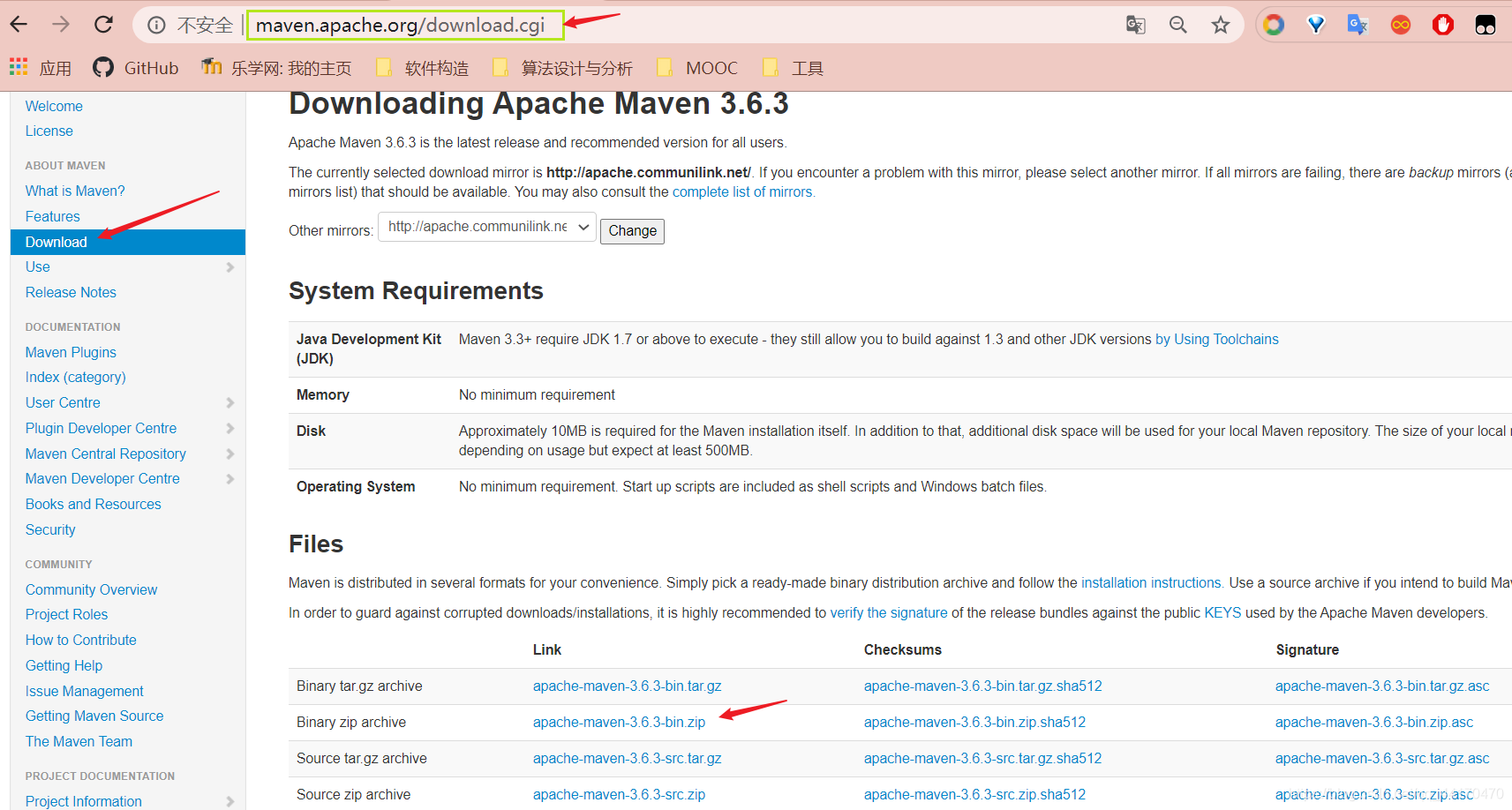Open the 'by Using Toolchains' link
The width and height of the screenshot is (1512, 810).
tap(1217, 339)
